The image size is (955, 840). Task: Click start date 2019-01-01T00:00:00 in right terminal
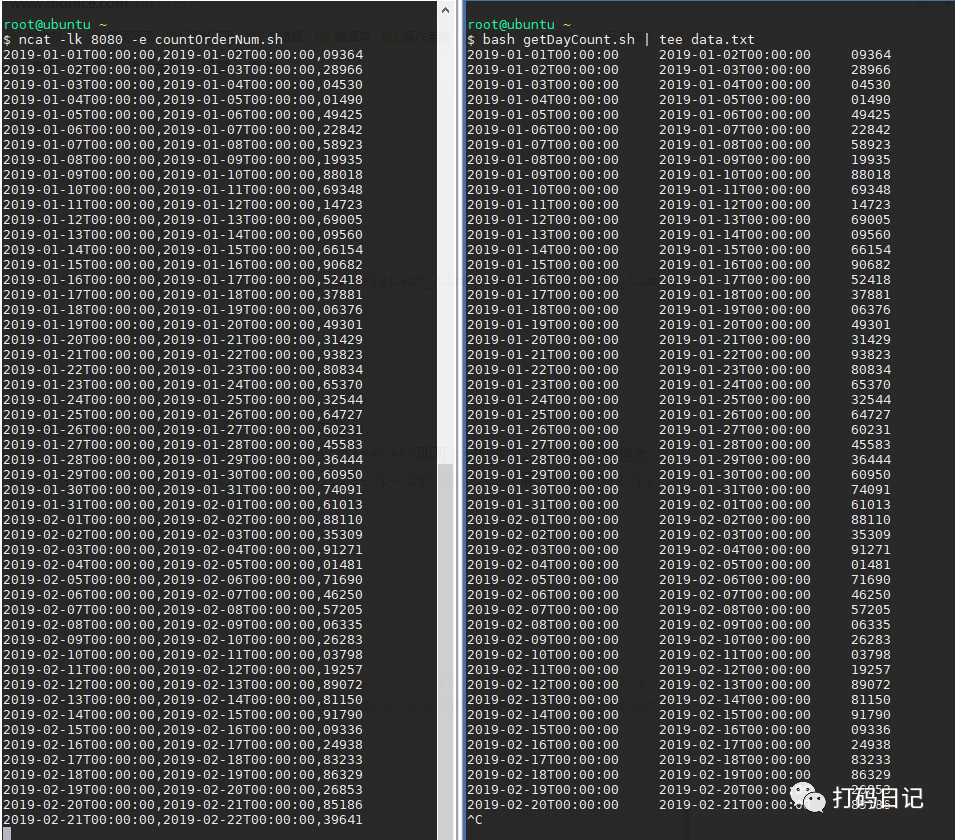[x=543, y=55]
